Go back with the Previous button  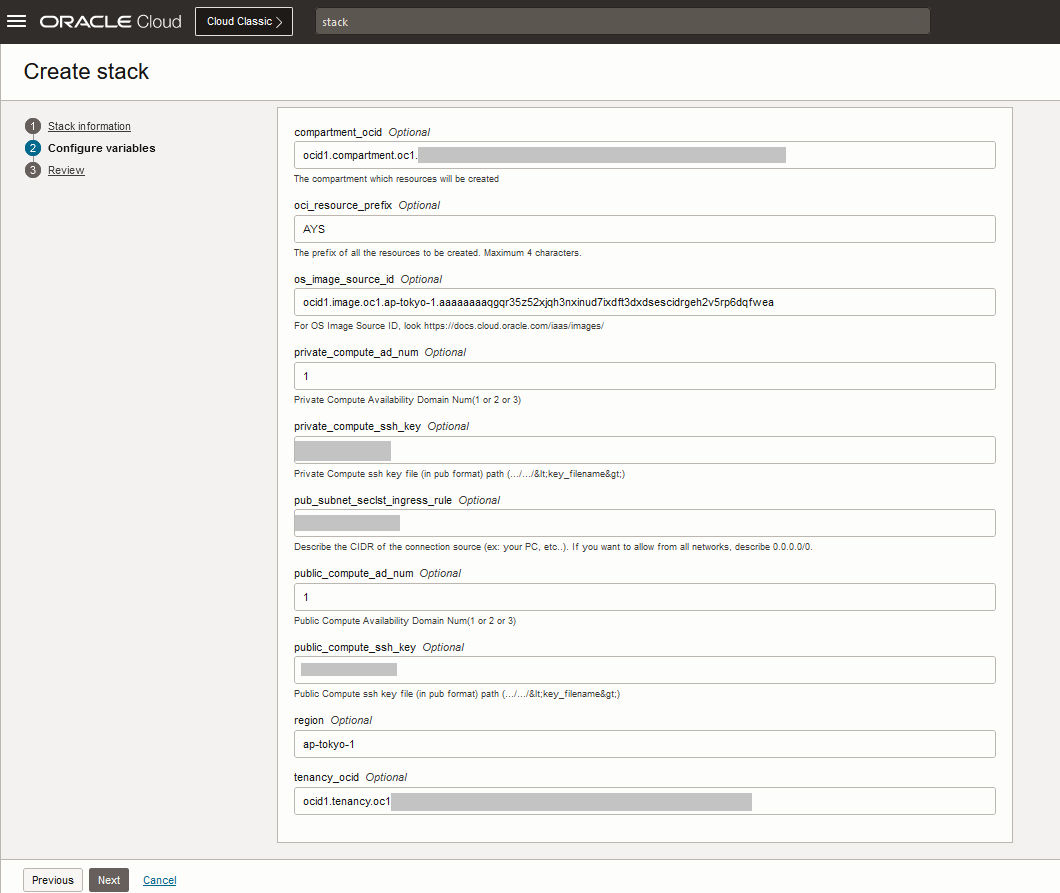53,880
